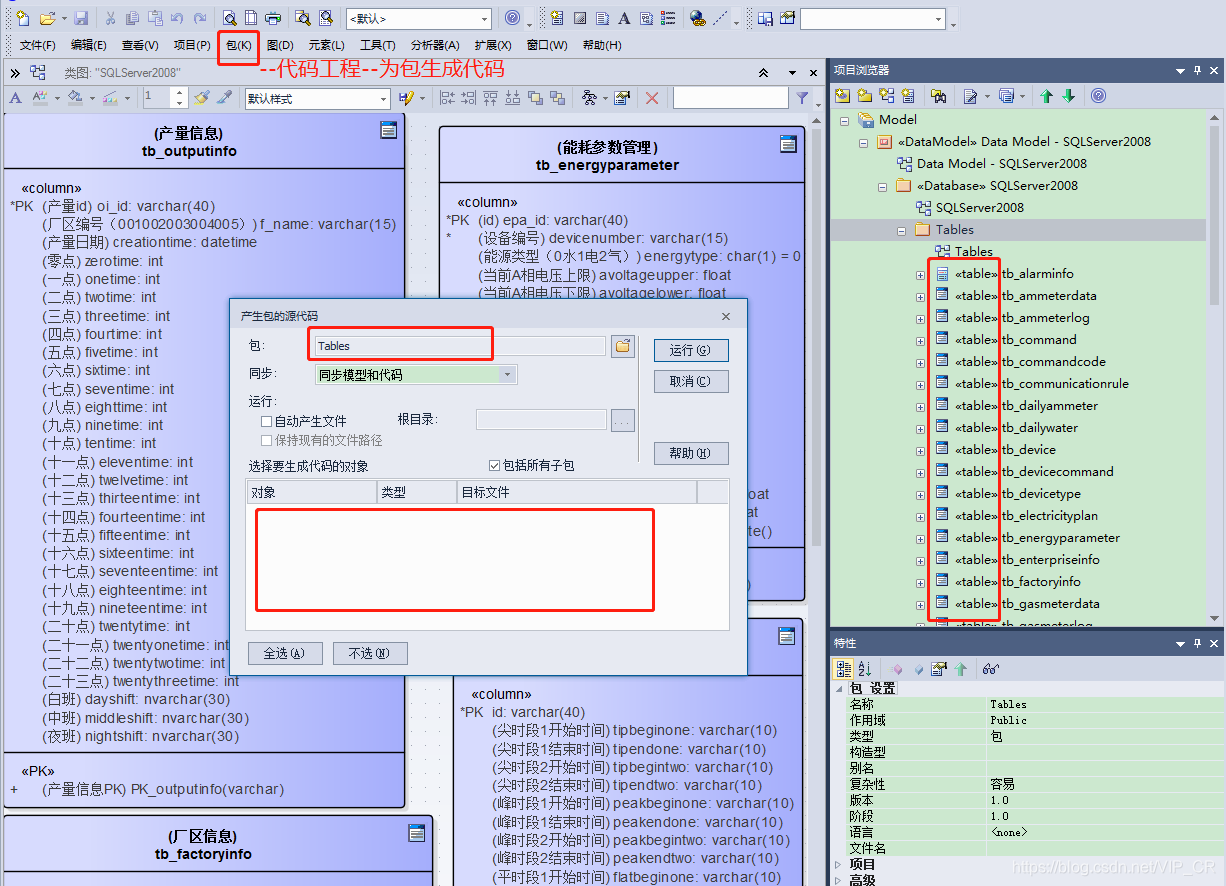The image size is (1226, 886).
Task: Click the filter funnel icon in diagram toolbar
Action: (x=802, y=98)
